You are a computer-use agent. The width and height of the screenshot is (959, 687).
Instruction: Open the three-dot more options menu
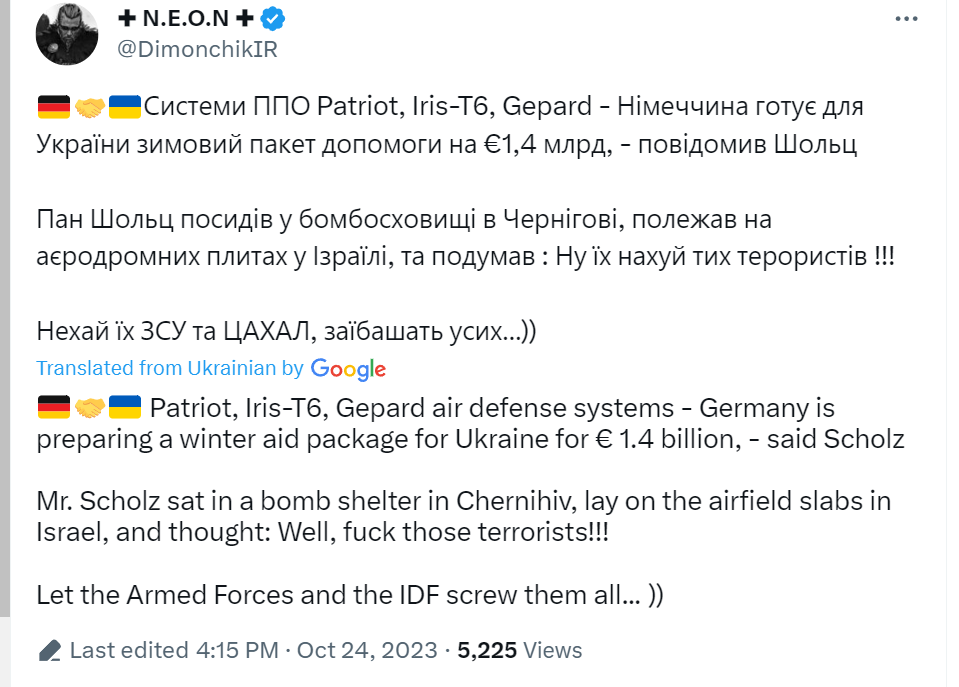coord(906,19)
